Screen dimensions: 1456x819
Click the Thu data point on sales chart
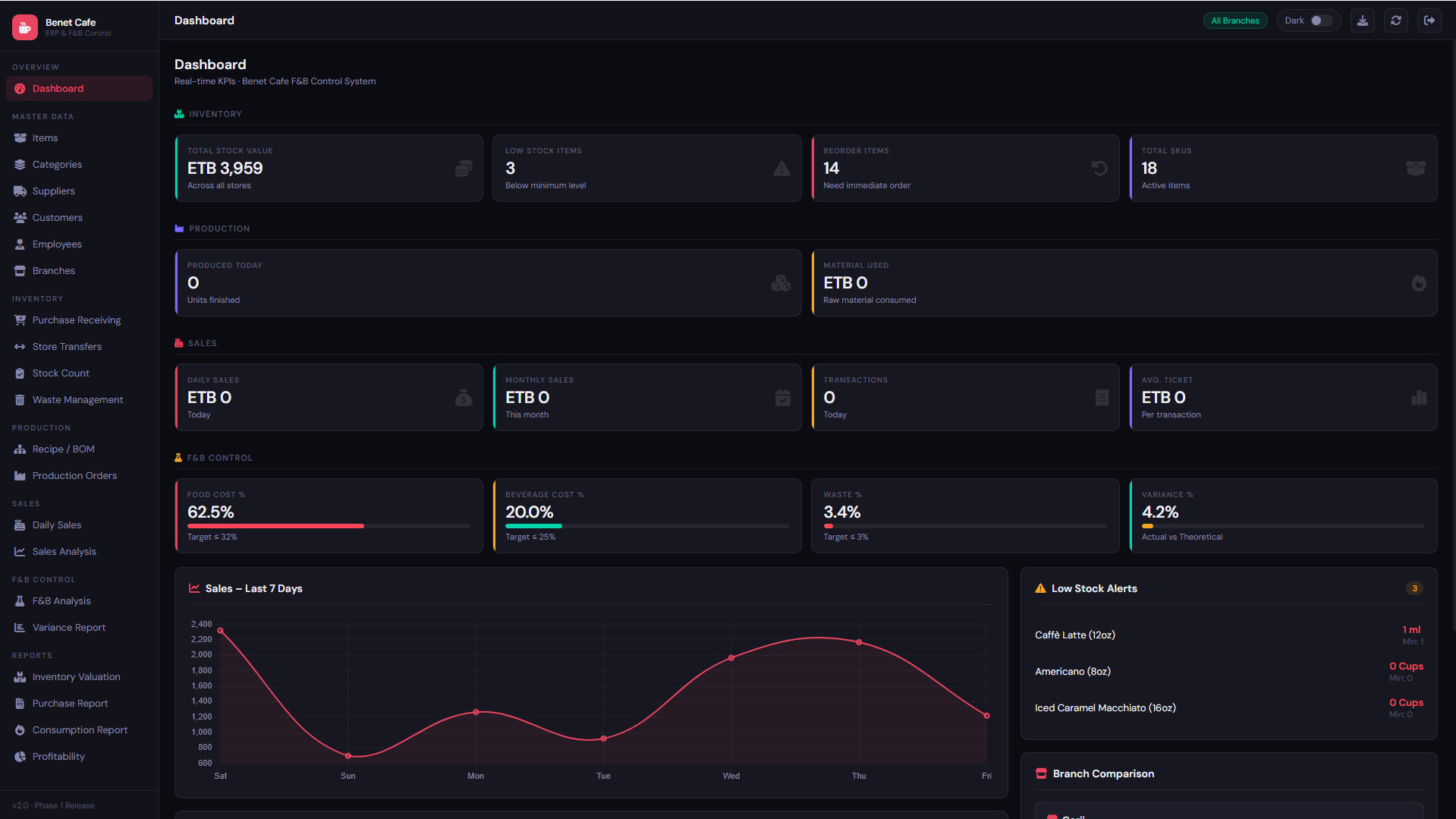(x=859, y=642)
